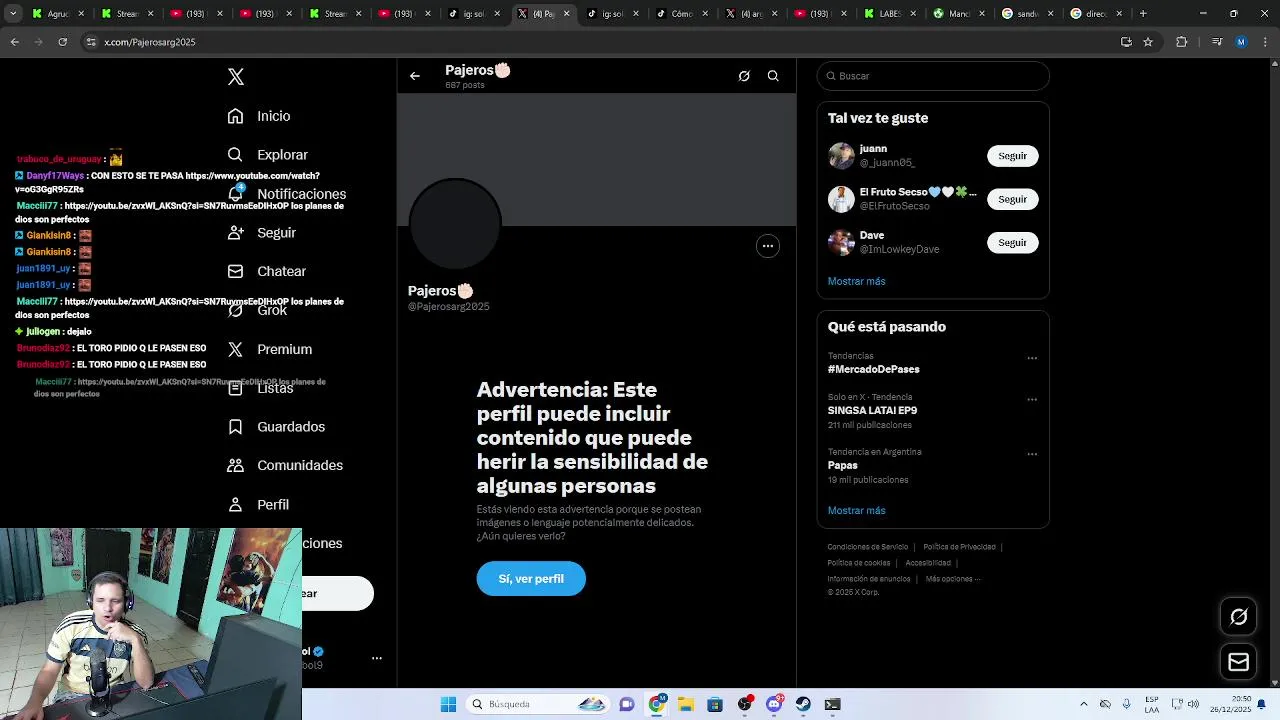Click the install app icon in the address bar
This screenshot has height=720, width=1280.
(1126, 42)
